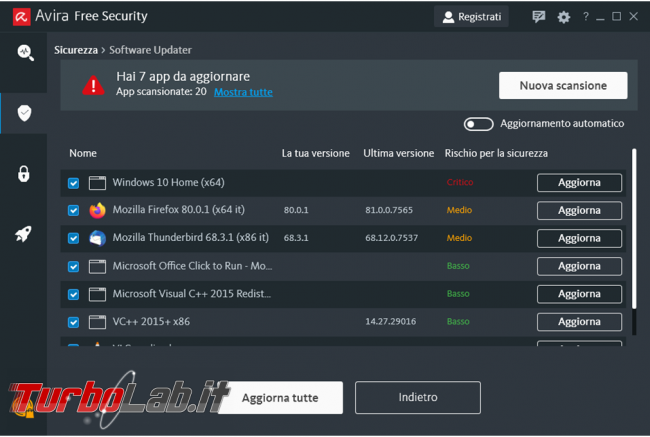
Task: Start a Nuova scansione
Action: [x=563, y=85]
